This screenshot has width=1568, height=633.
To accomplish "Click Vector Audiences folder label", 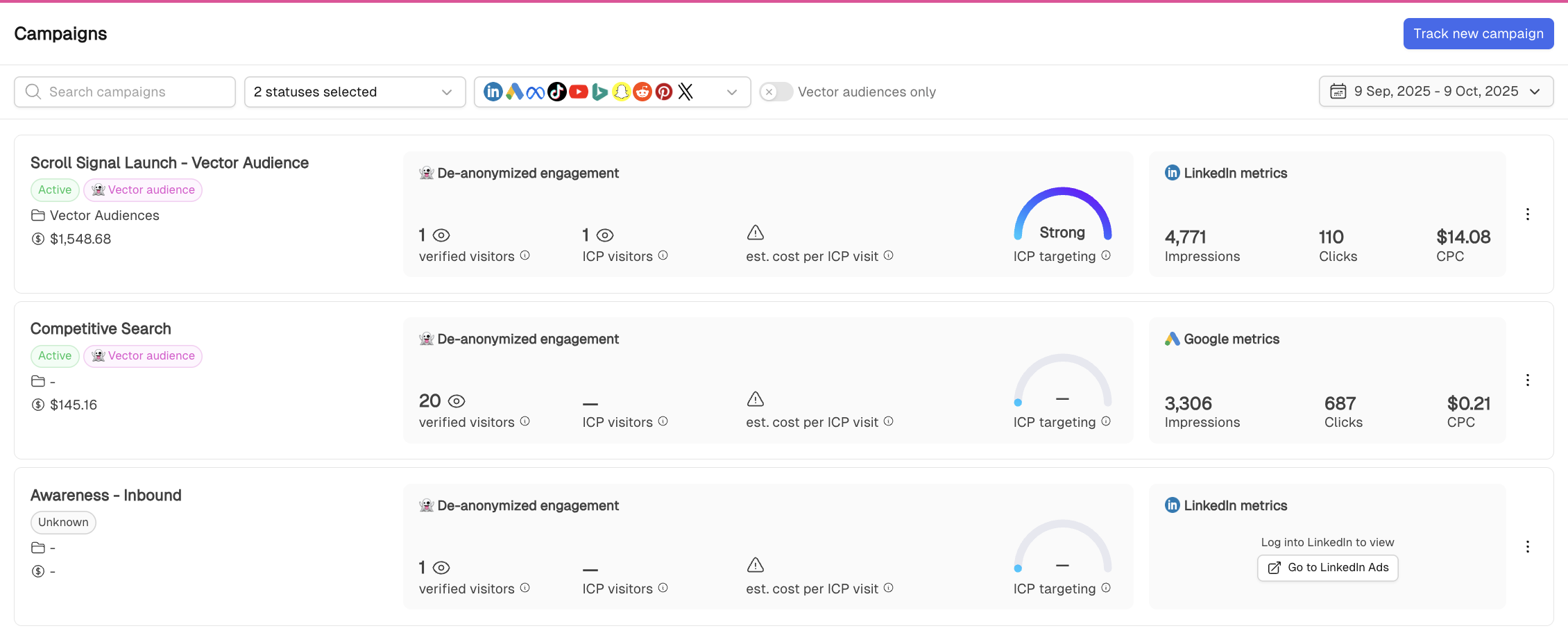I will pyautogui.click(x=104, y=215).
